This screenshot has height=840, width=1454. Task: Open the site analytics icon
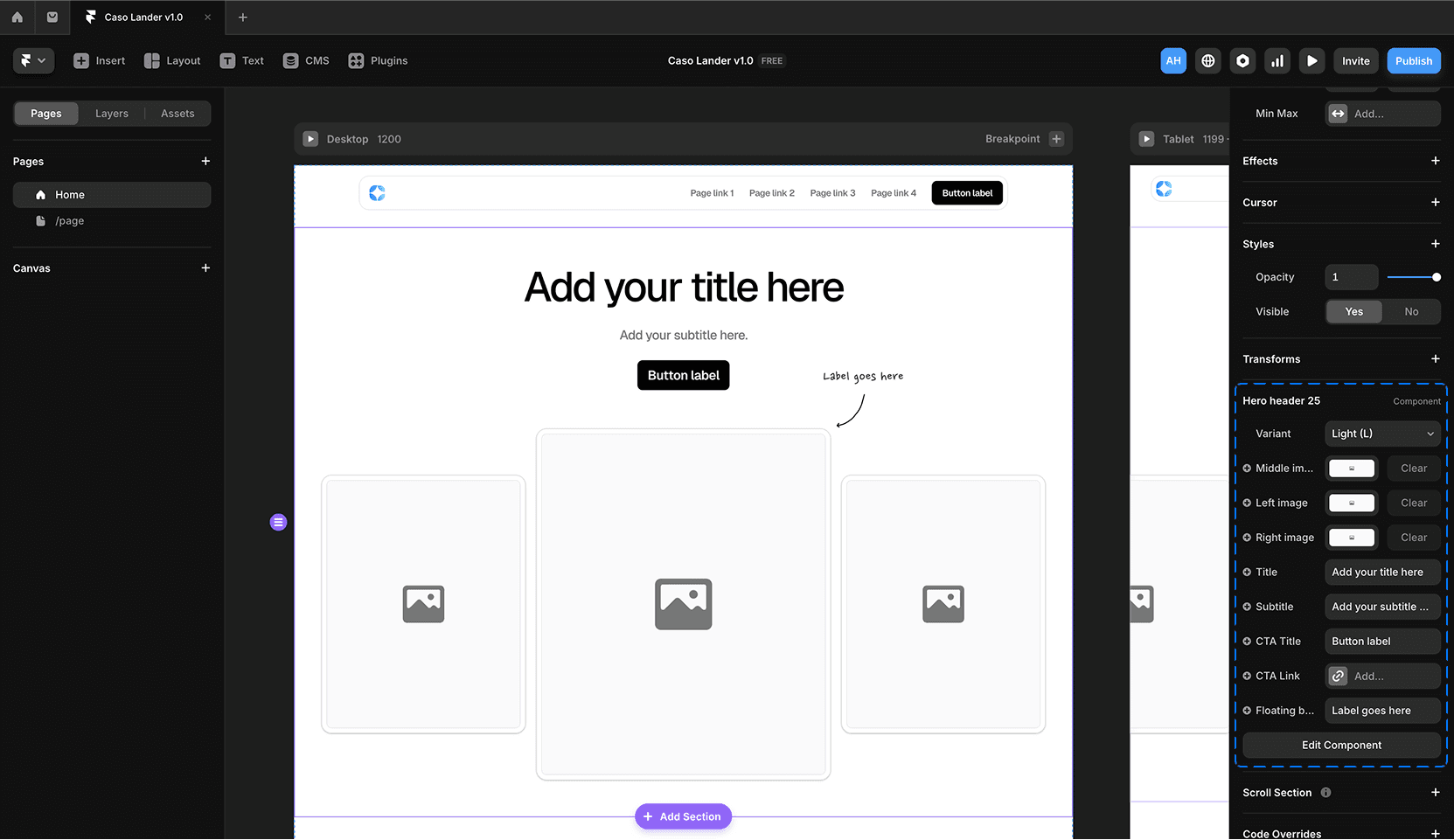pos(1277,60)
